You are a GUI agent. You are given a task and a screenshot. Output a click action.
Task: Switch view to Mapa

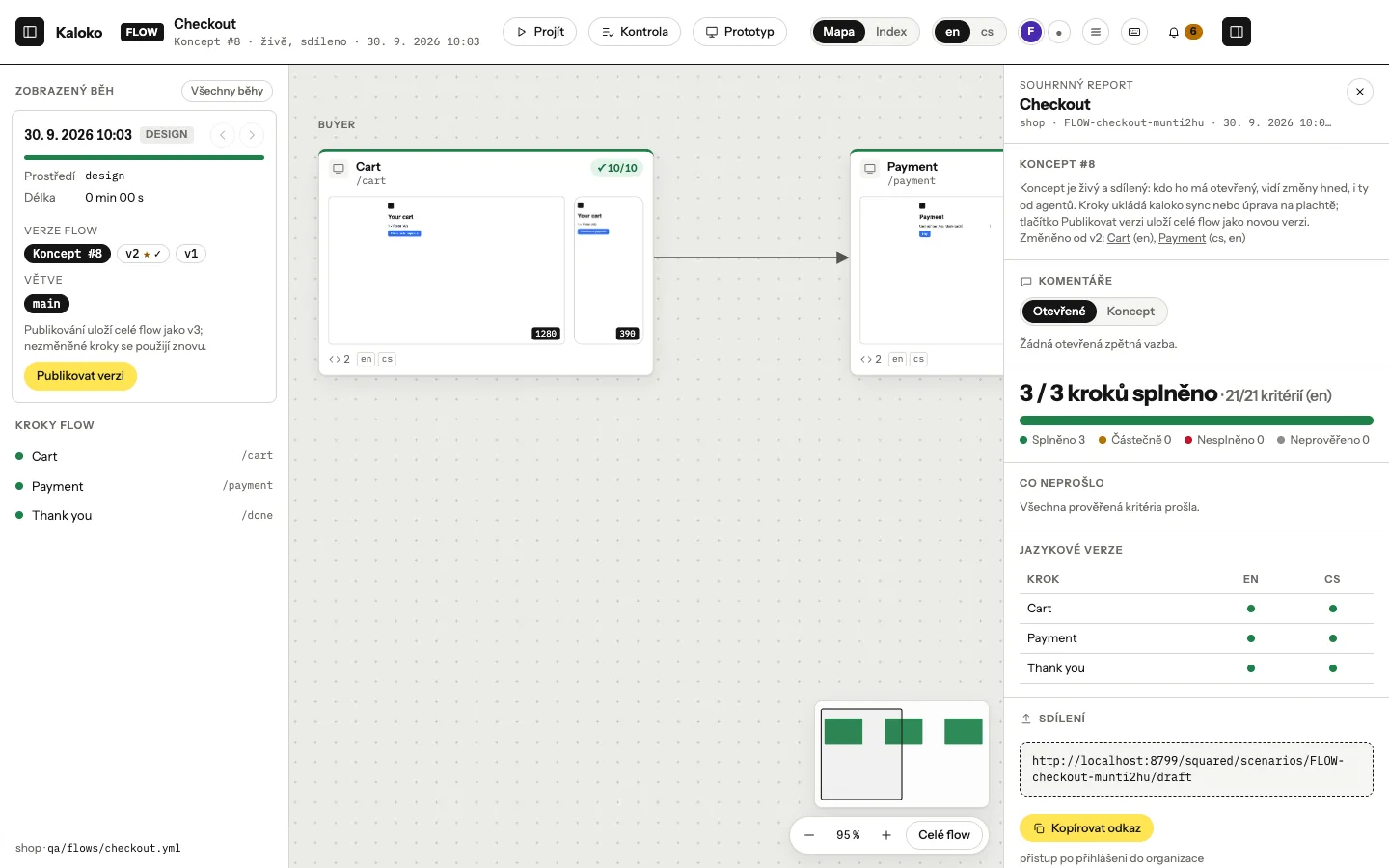838,32
